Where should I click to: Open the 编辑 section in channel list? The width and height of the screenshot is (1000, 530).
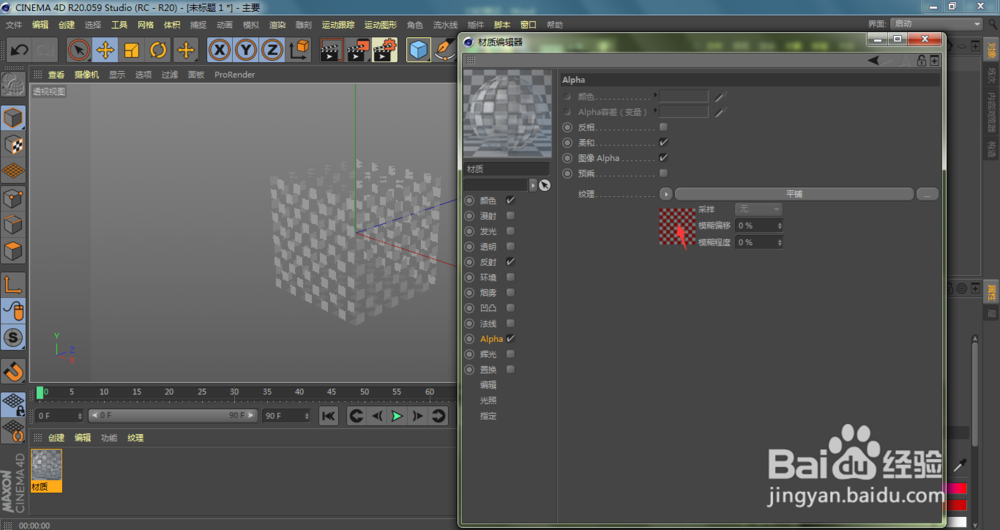click(x=488, y=385)
